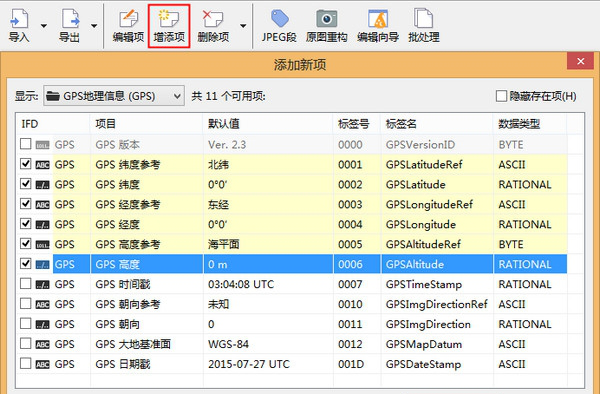Click the 东经 default value cell
Screen dimensions: 600x409
point(218,205)
